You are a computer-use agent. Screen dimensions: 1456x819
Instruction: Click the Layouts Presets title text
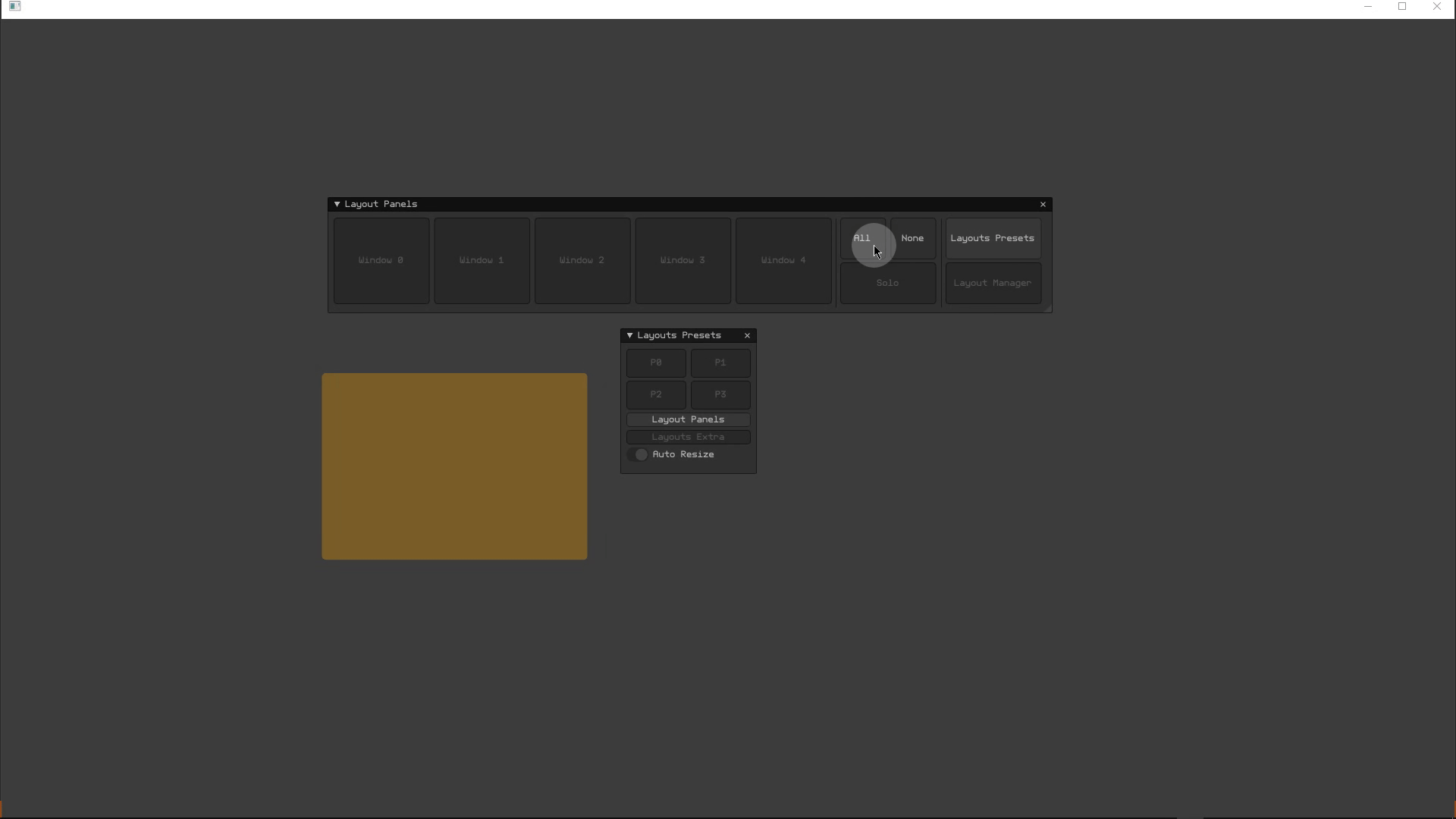click(679, 335)
